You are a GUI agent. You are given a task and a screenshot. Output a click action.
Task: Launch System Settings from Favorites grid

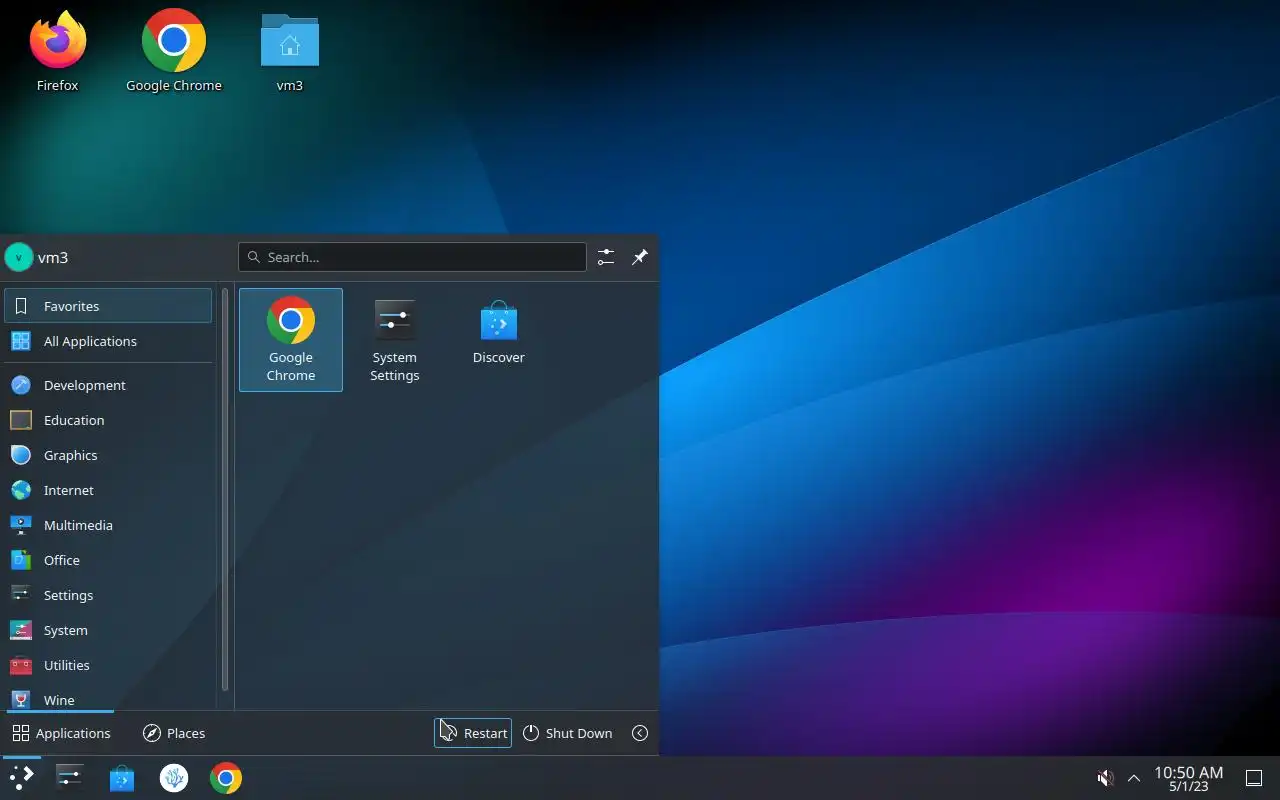point(395,340)
